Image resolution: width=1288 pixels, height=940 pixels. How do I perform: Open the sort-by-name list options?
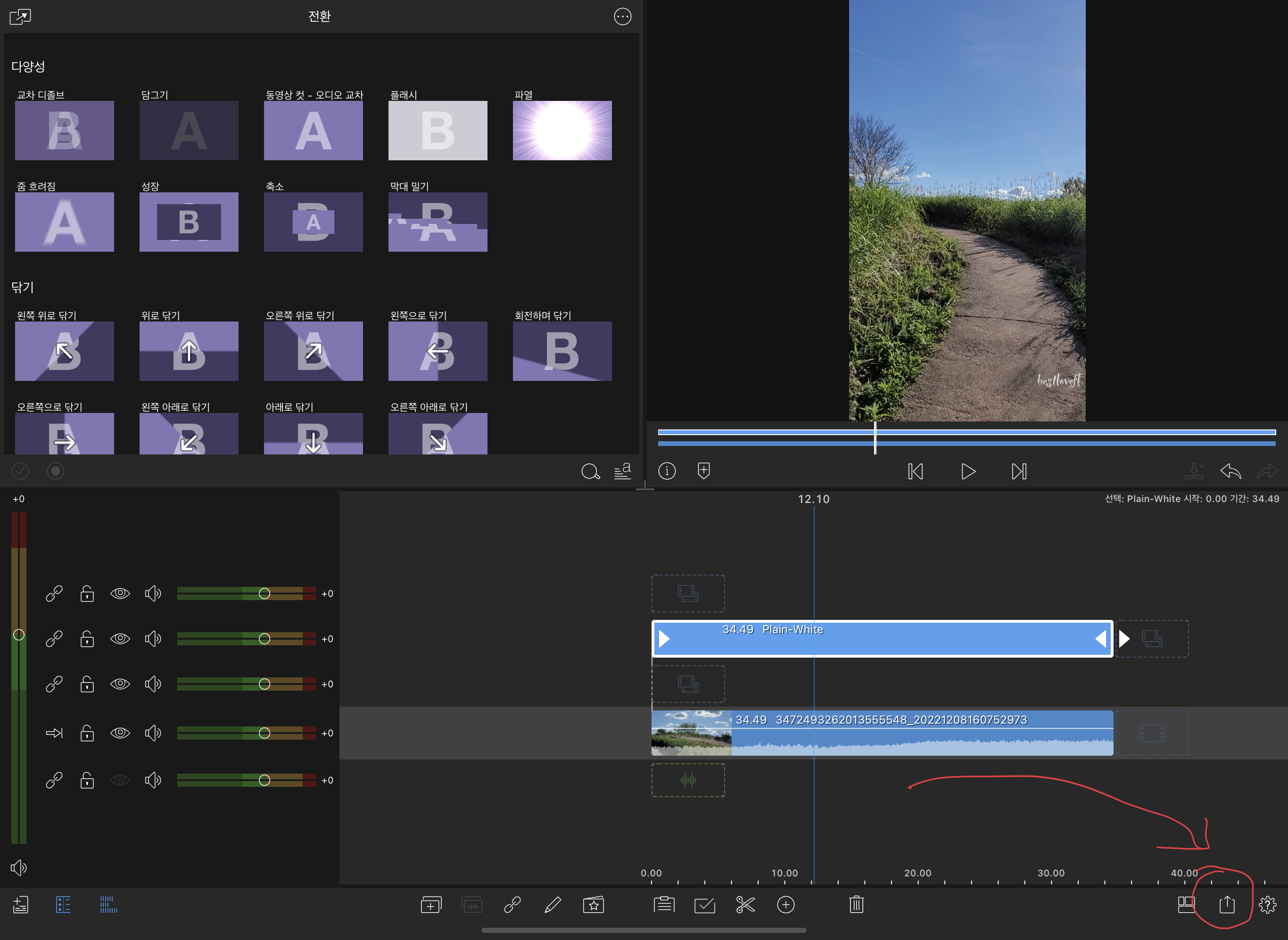tap(622, 471)
